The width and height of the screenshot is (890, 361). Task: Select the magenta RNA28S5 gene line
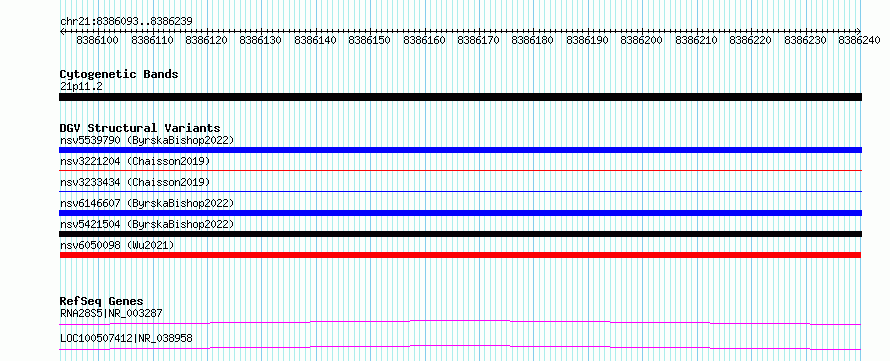tap(460, 322)
